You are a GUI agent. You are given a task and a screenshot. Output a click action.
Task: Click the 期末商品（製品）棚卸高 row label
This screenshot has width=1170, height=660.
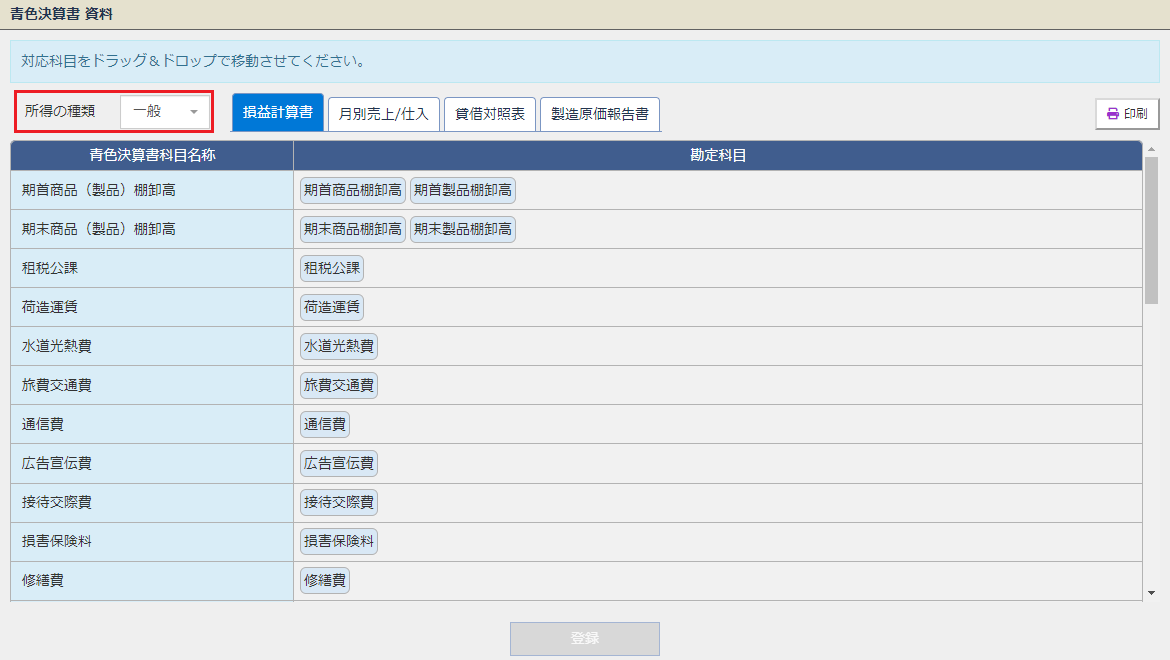[98, 229]
